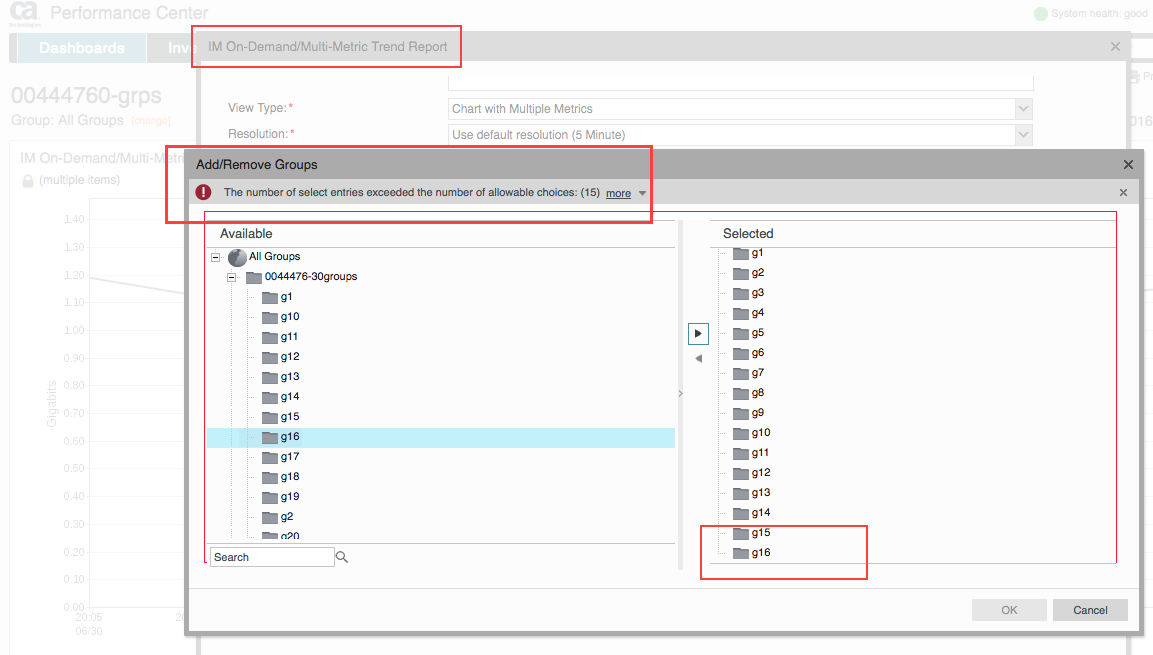Click the g16 folder icon in Selected
The height and width of the screenshot is (655, 1153).
click(740, 554)
